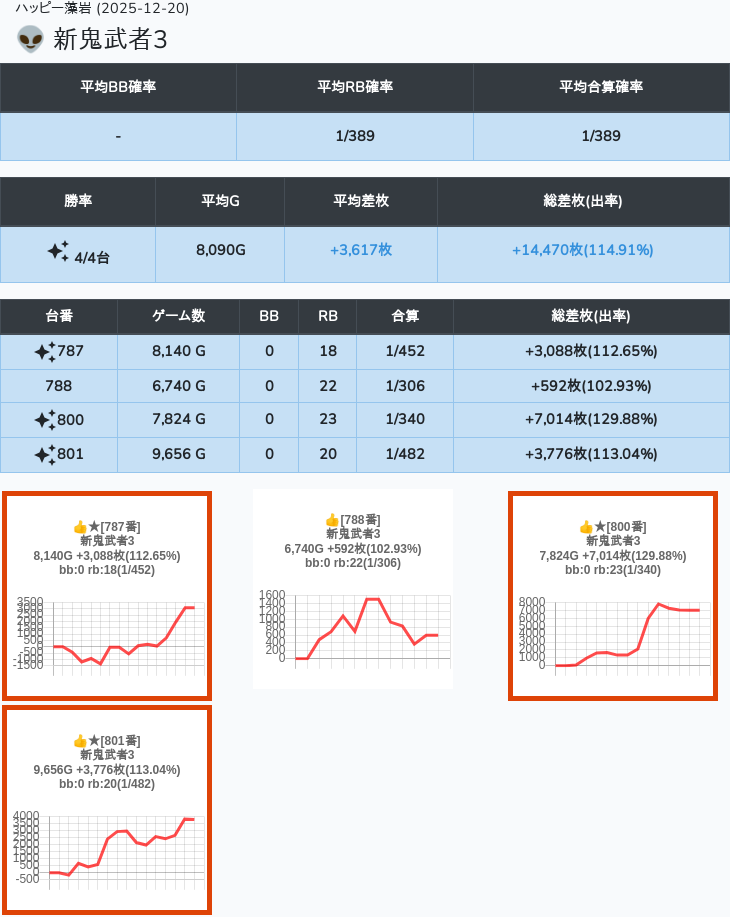This screenshot has width=730, height=917.
Task: Open the 788番 slump graph thumbnail
Action: point(353,628)
